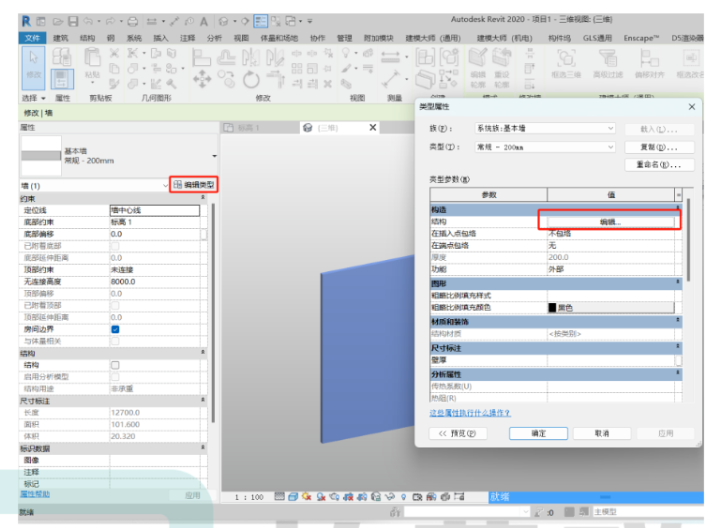Click the 复制(D)... button
The image size is (714, 528).
point(659,147)
